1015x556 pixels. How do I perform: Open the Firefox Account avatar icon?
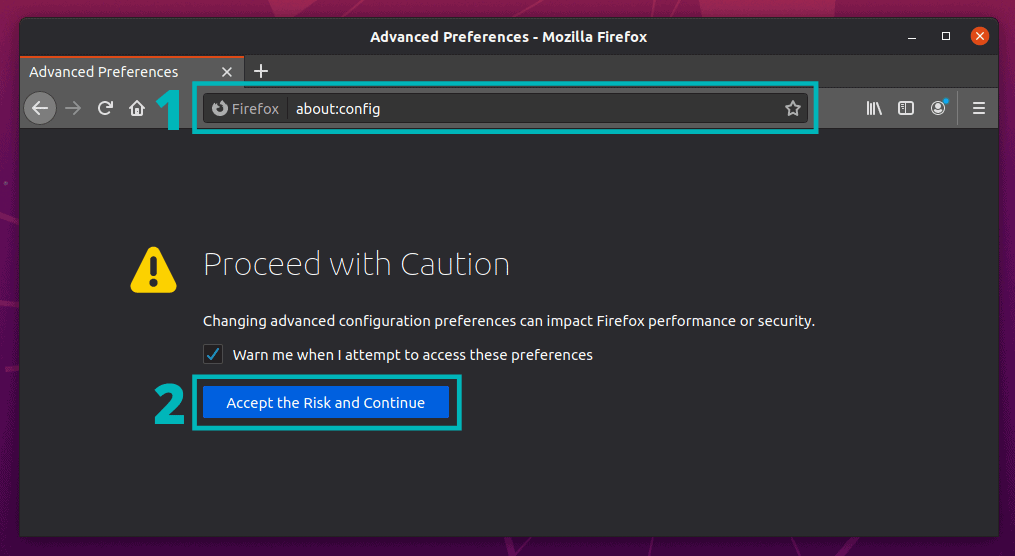938,108
